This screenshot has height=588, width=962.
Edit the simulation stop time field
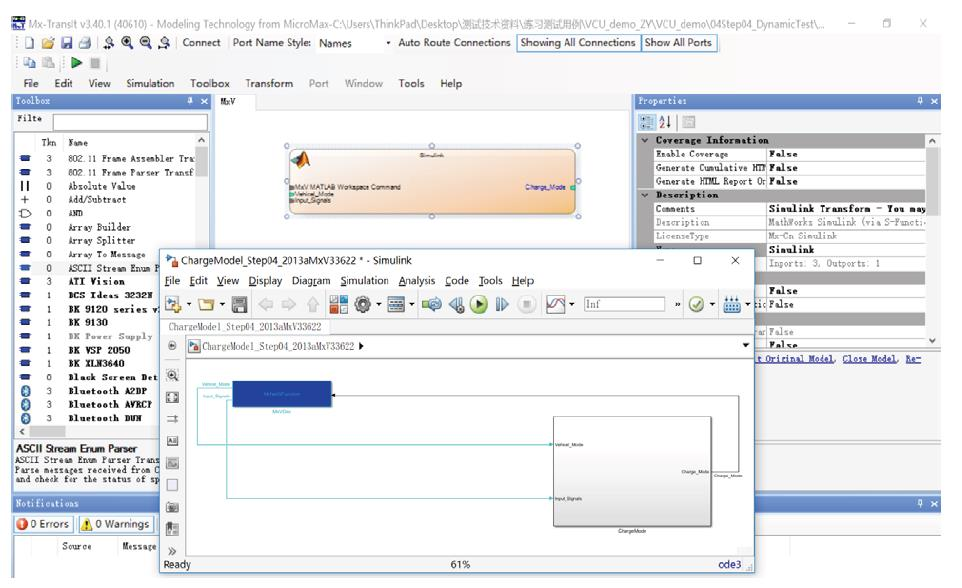click(x=624, y=304)
